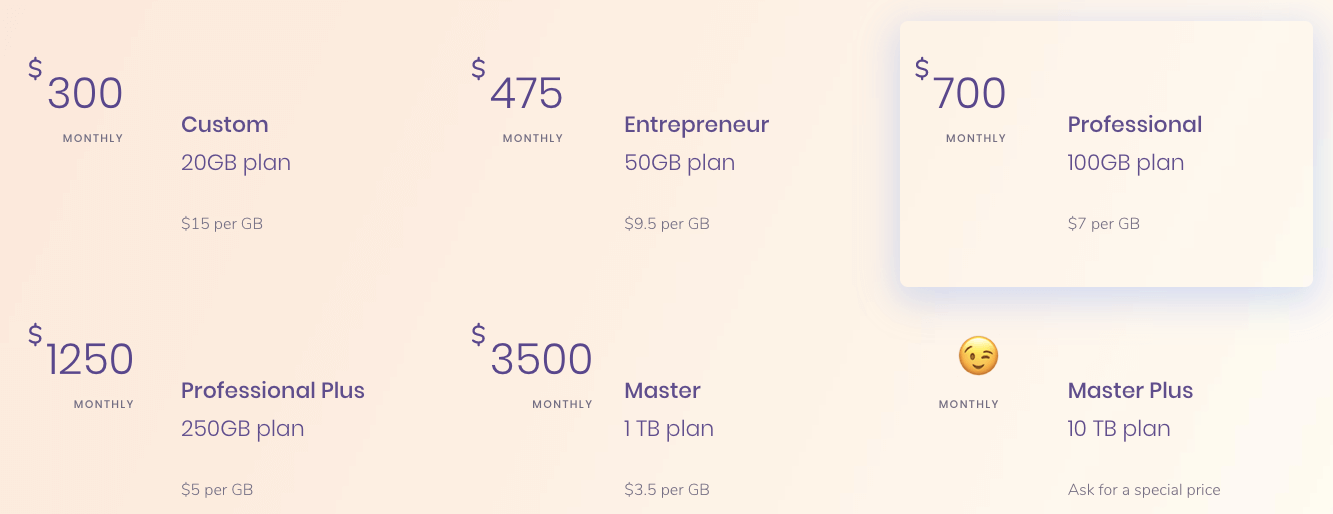This screenshot has width=1333, height=514.
Task: Choose the Professional Plus plan title
Action: (x=273, y=390)
